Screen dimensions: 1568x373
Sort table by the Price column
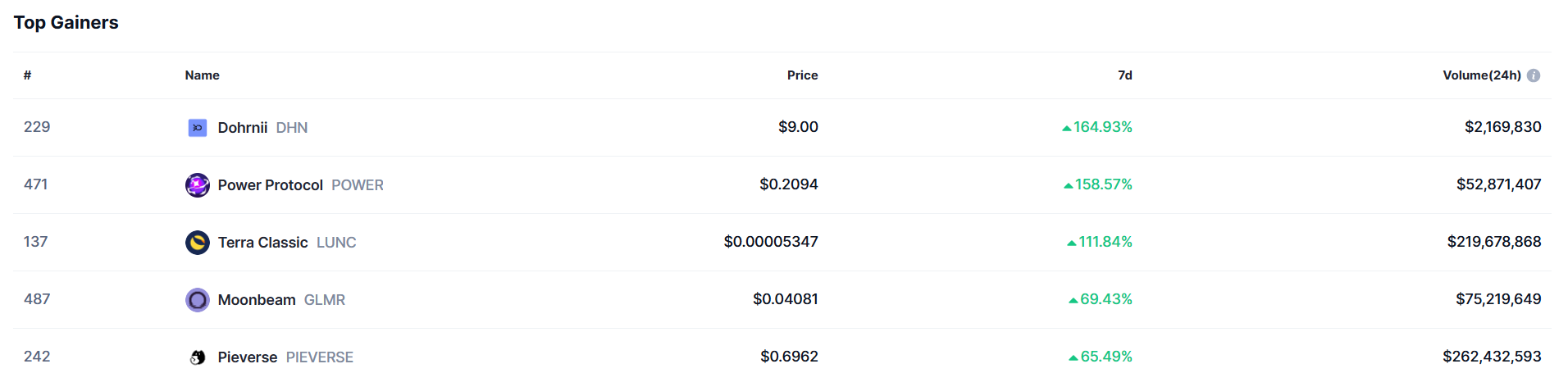[802, 75]
